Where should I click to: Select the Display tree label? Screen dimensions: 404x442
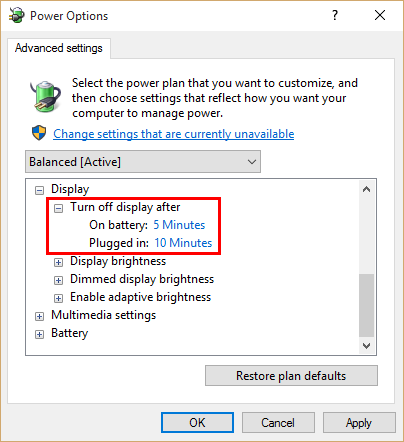coord(70,189)
